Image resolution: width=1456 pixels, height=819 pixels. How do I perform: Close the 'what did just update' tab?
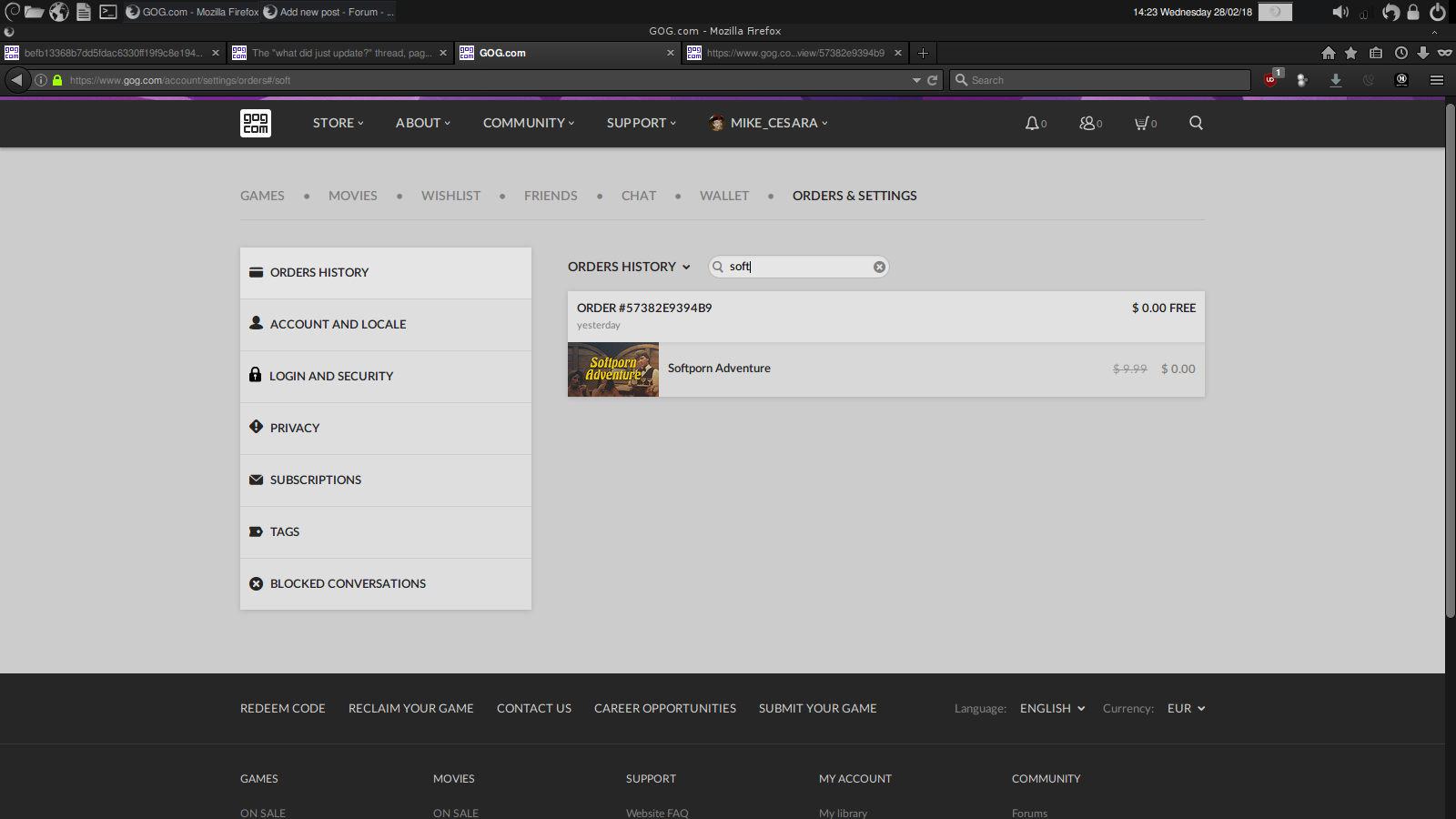coord(443,53)
